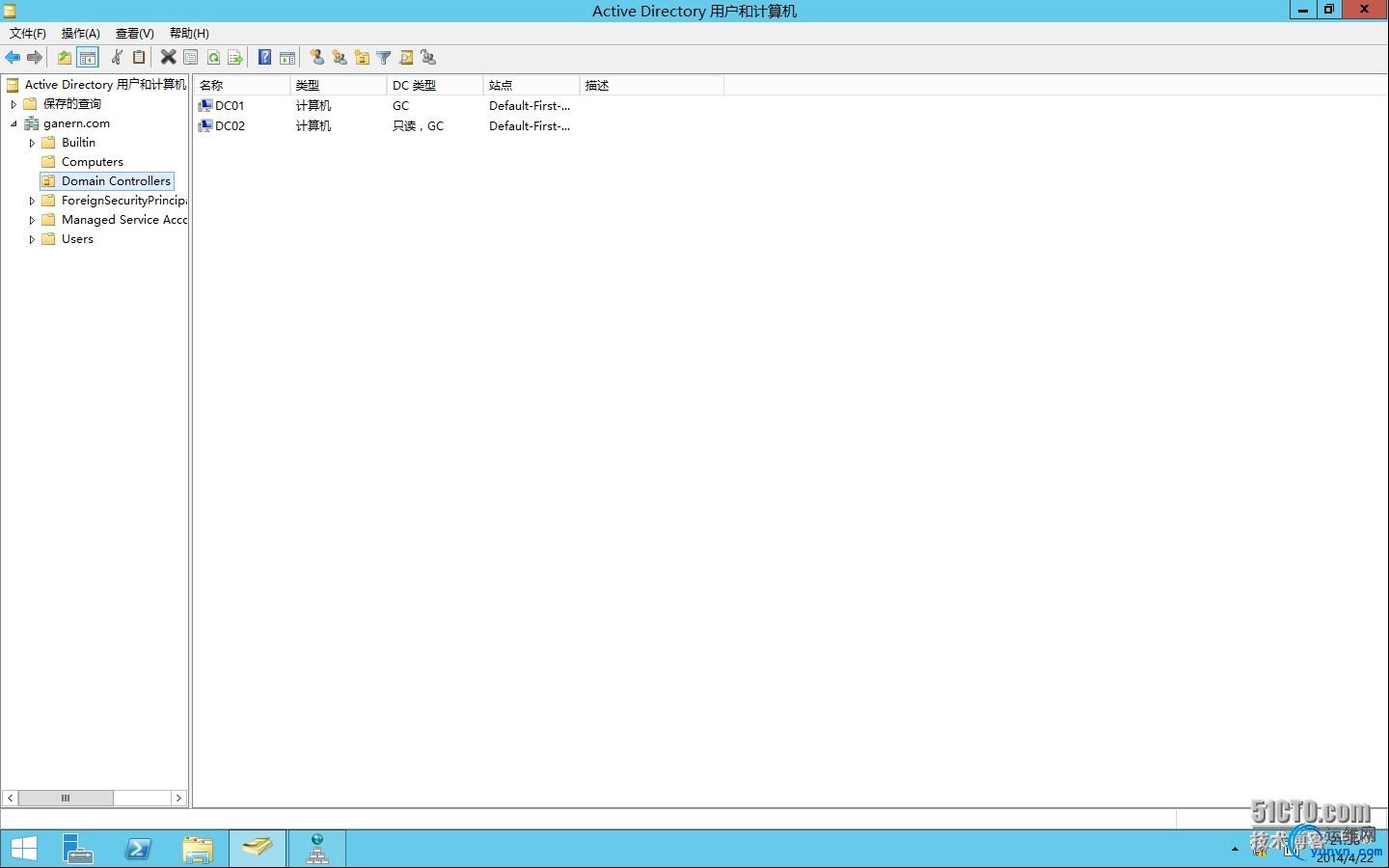Viewport: 1389px width, 868px height.
Task: Open the Windows Start button
Action: (23, 849)
